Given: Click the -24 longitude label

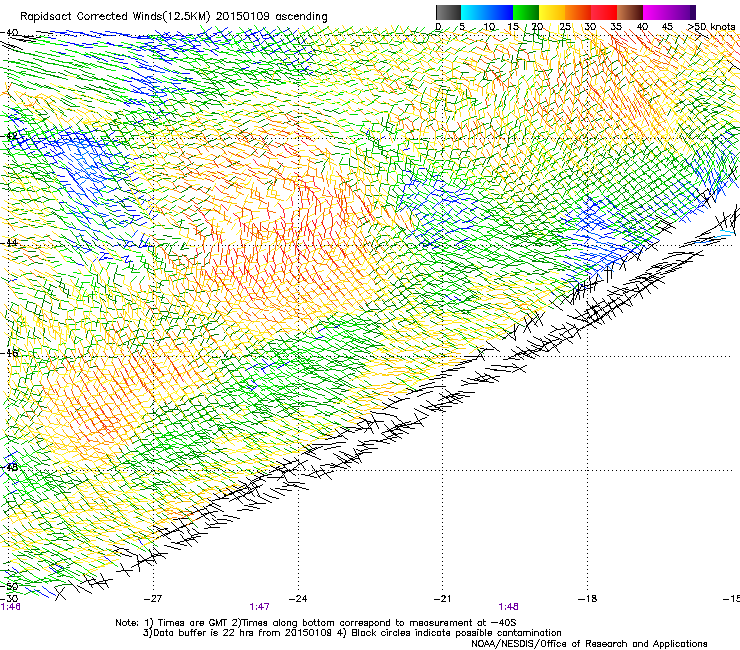Looking at the screenshot, I should click(x=298, y=599).
